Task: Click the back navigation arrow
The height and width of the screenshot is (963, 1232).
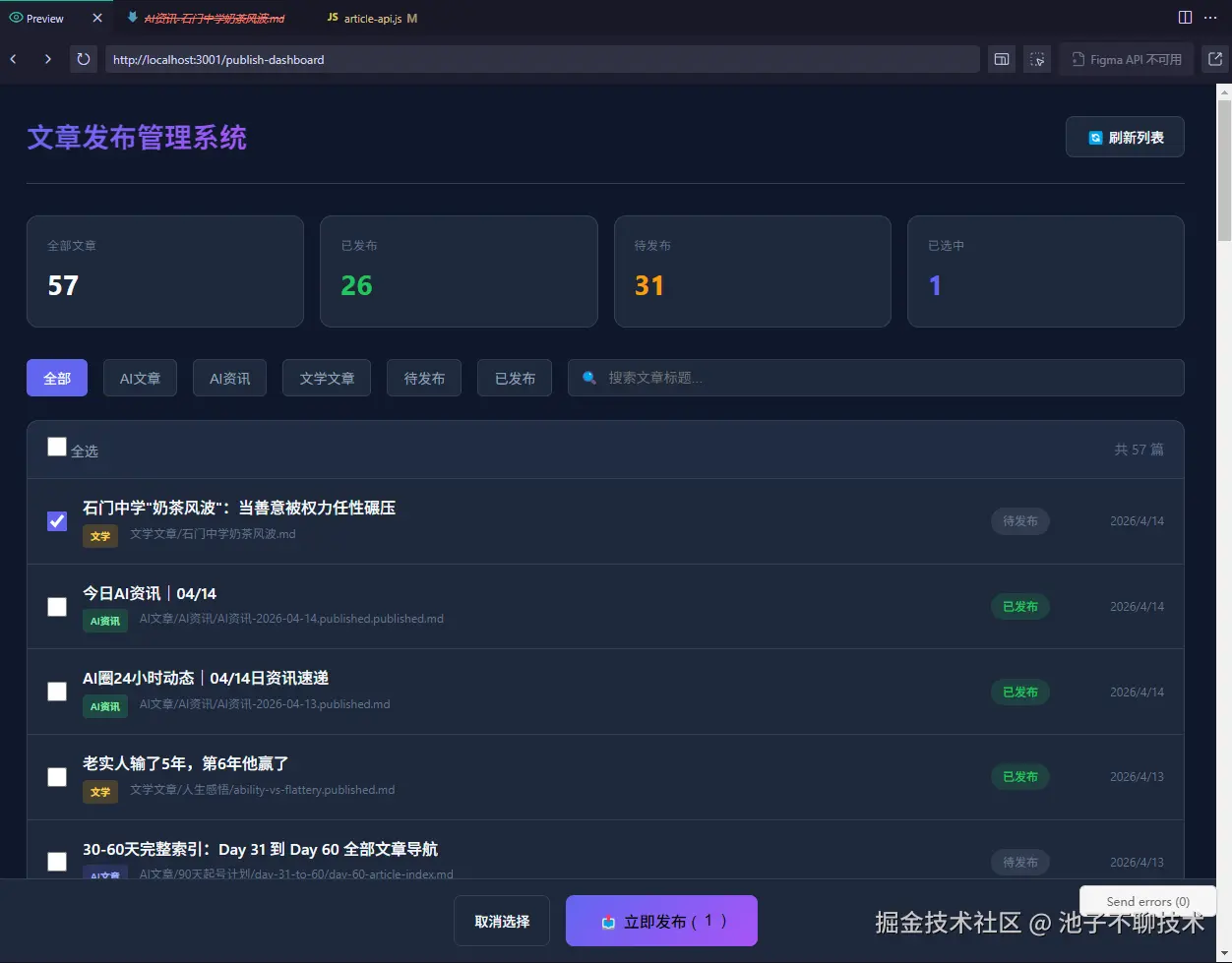Action: click(x=13, y=59)
